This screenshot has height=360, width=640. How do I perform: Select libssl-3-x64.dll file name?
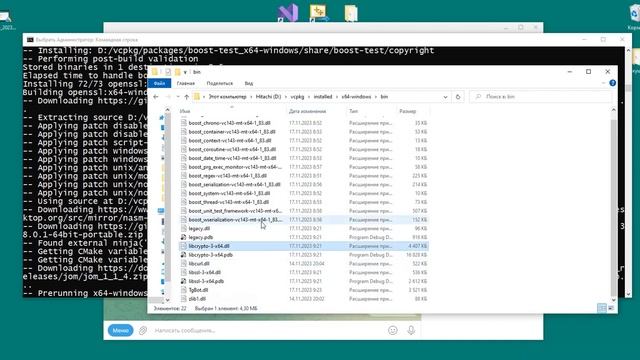pos(205,272)
